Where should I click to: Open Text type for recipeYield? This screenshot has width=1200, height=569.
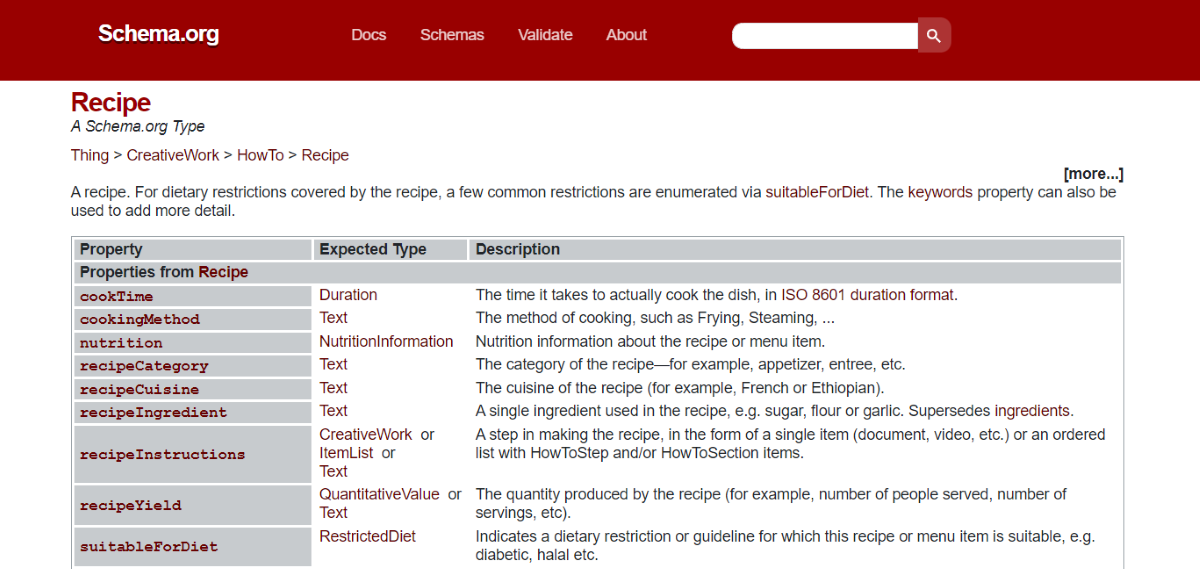click(x=333, y=513)
